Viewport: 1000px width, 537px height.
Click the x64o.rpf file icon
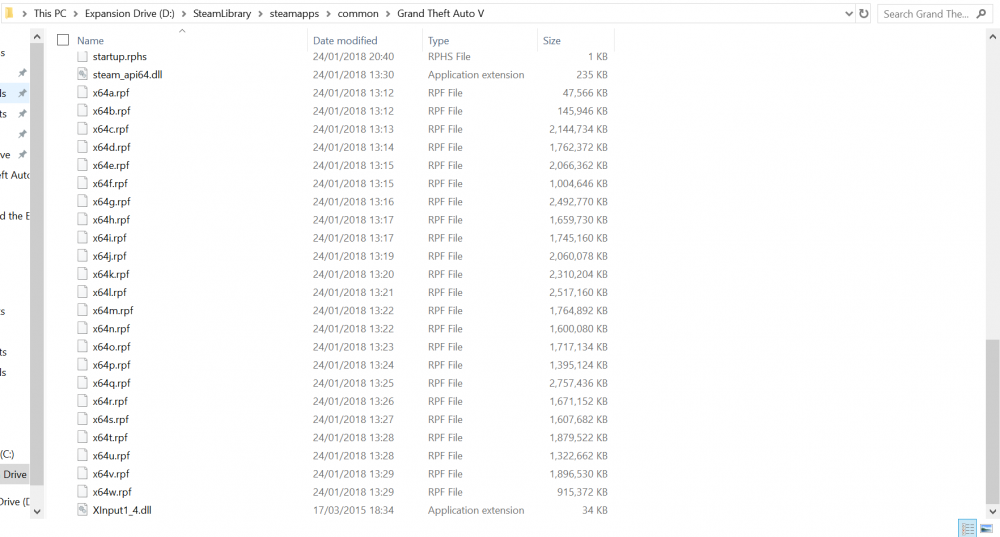[82, 347]
